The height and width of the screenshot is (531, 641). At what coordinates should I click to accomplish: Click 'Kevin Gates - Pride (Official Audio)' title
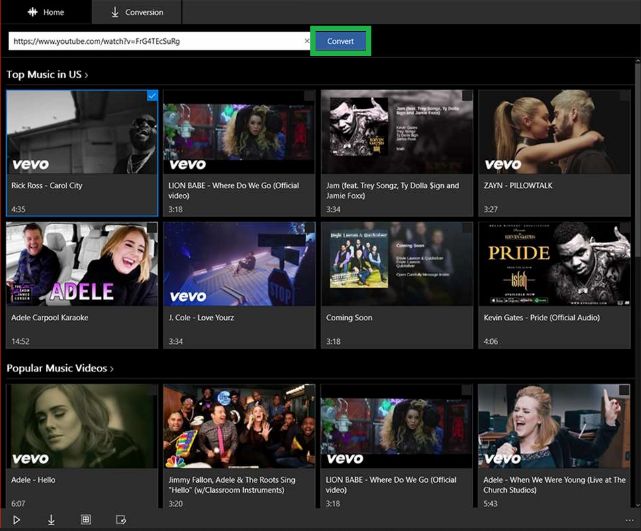tap(542, 317)
